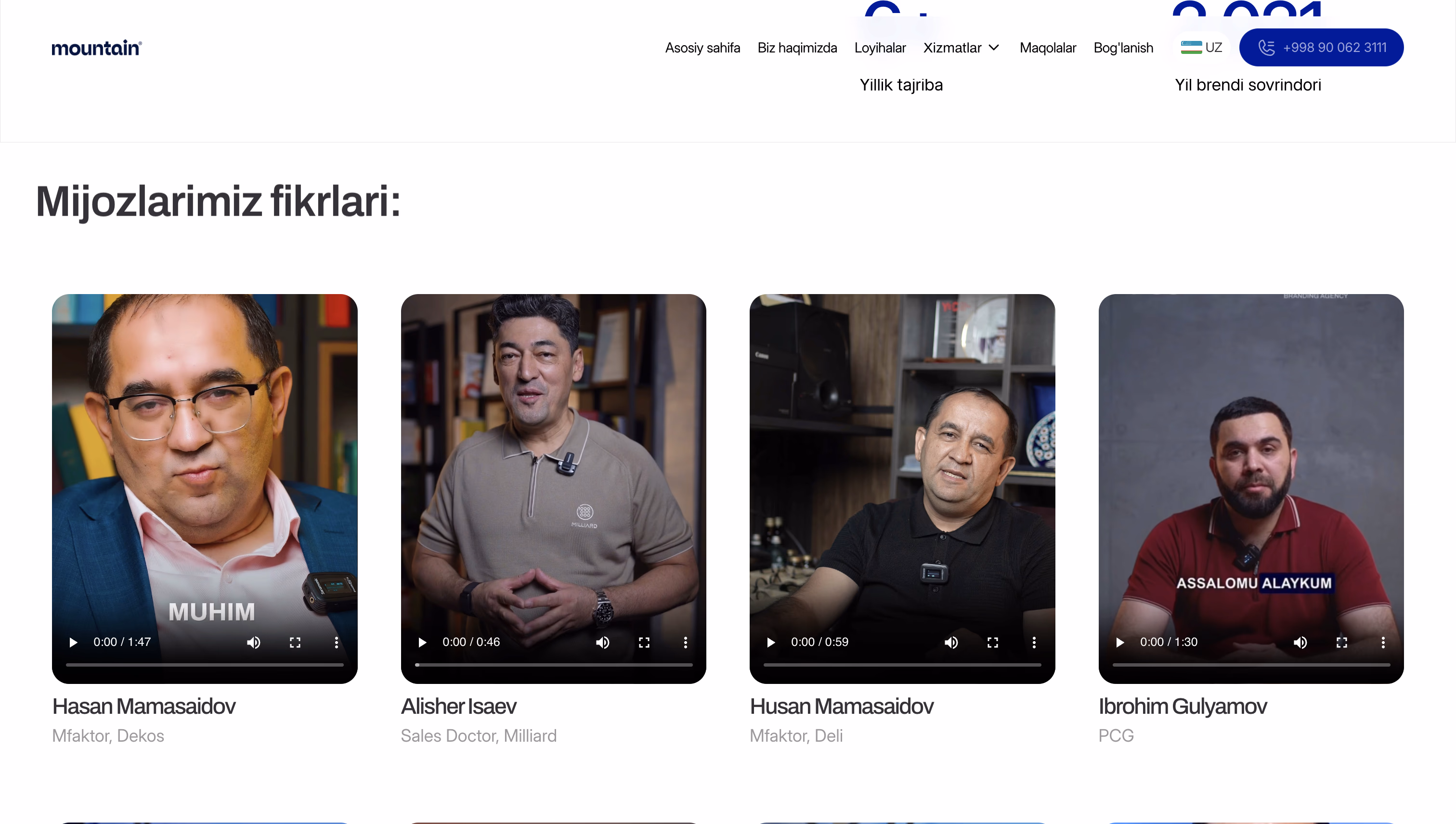Go to Bog'lanish page
The height and width of the screenshot is (824, 1456).
coord(1123,48)
